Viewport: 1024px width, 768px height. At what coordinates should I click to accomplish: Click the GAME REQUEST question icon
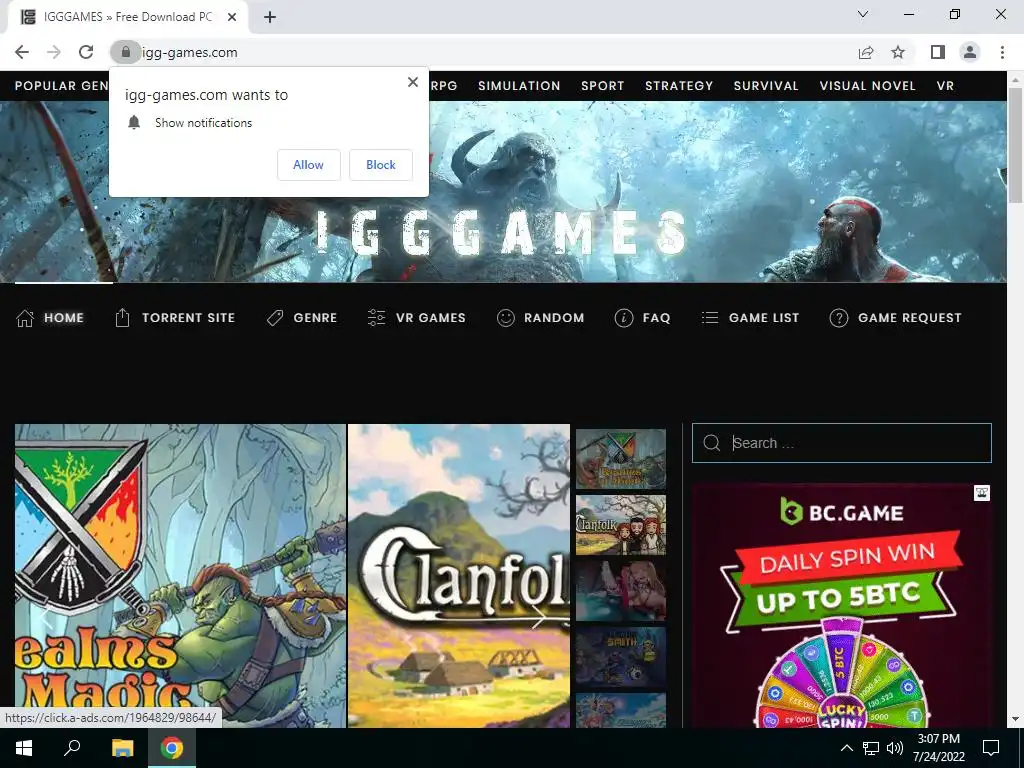(839, 318)
